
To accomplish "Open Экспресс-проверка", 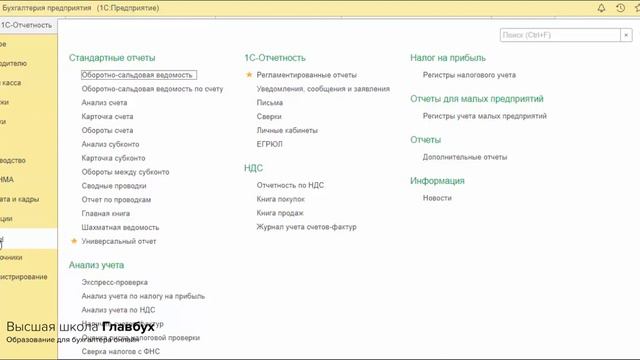I will 115,282.
